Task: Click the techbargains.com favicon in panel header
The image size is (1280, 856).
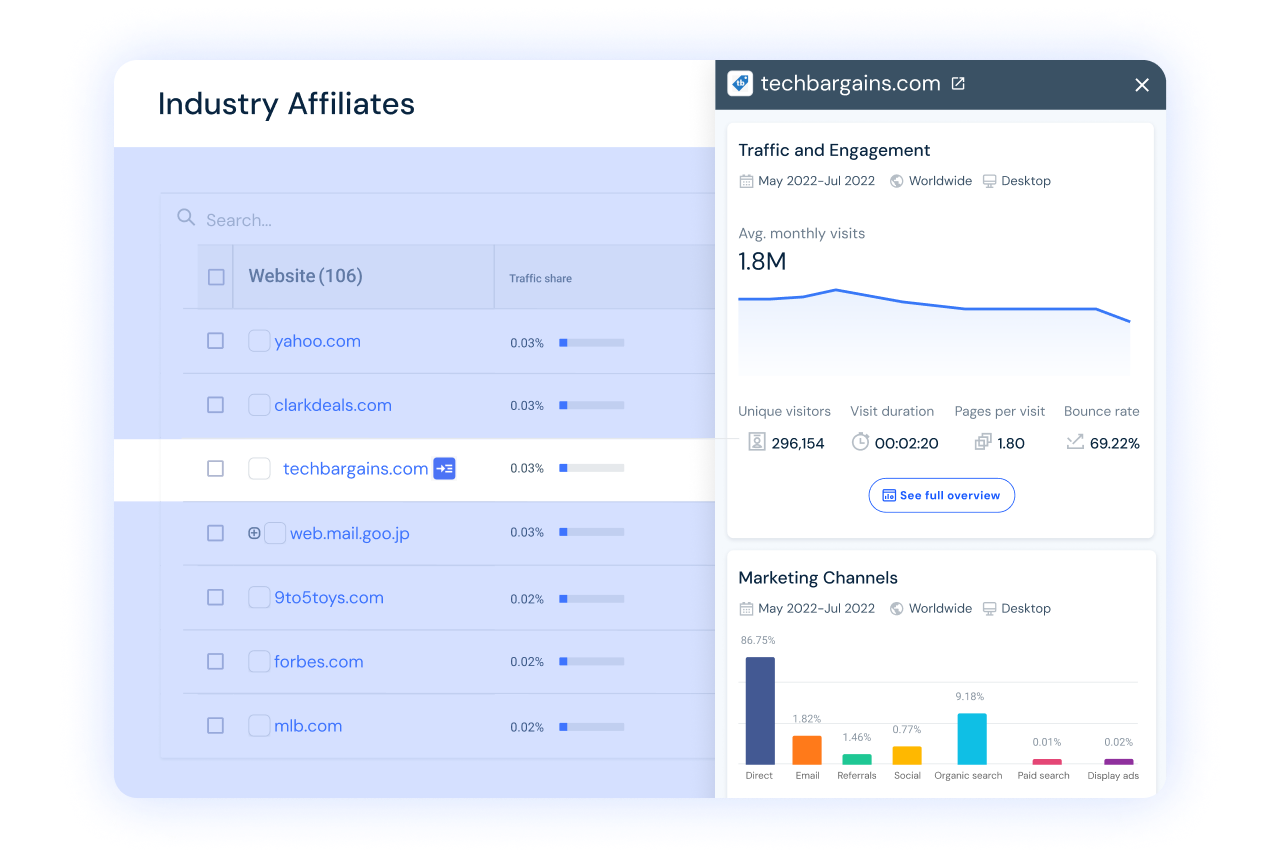Action: (740, 84)
